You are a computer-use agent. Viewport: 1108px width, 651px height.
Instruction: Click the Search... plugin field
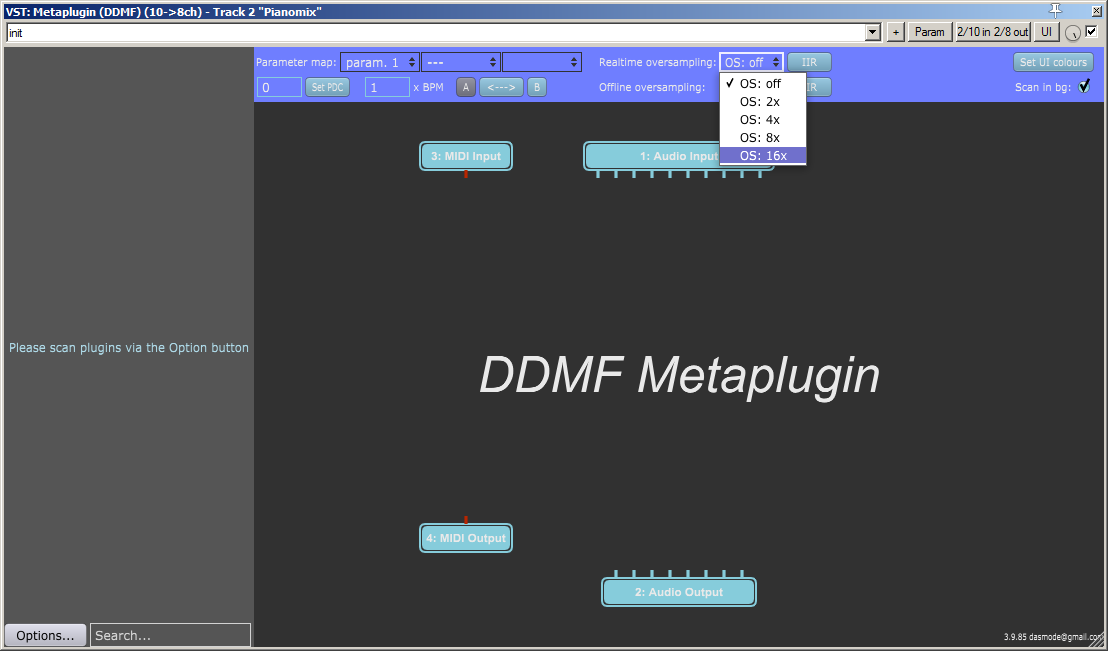170,635
